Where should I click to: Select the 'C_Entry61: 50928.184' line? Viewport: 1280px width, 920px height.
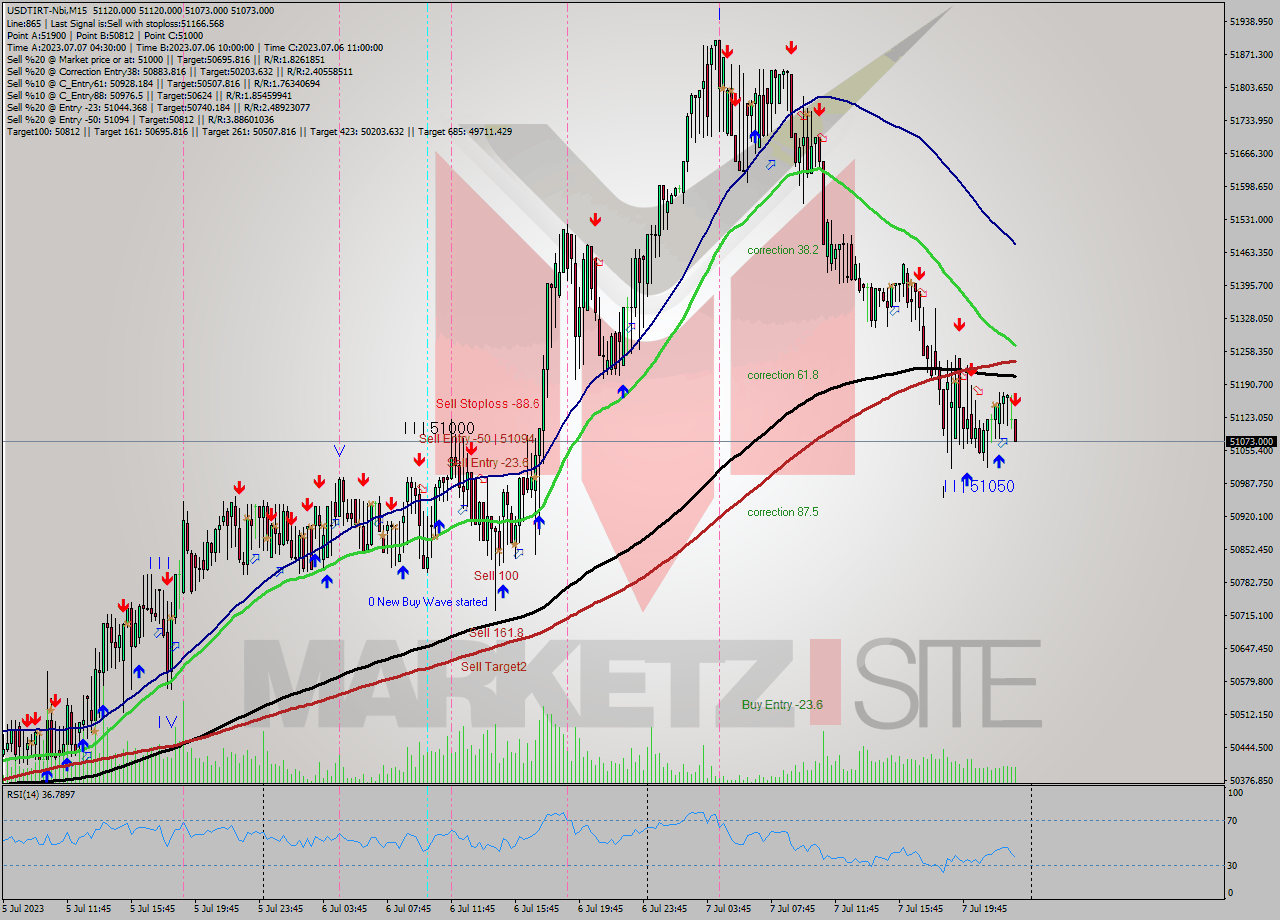point(163,83)
